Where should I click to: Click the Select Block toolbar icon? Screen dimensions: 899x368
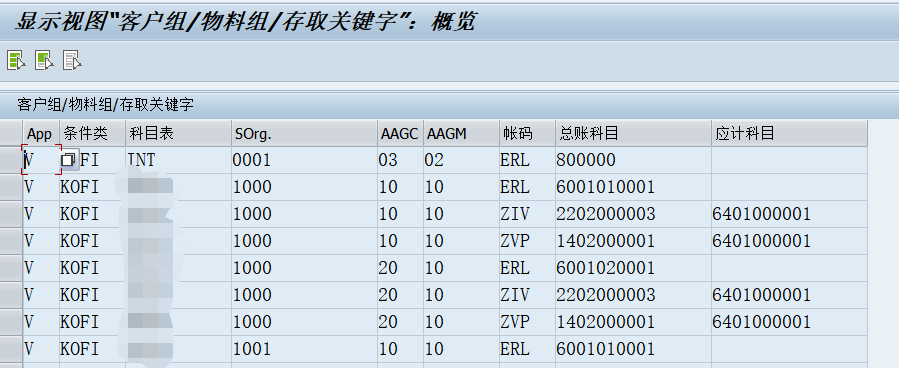click(44, 60)
